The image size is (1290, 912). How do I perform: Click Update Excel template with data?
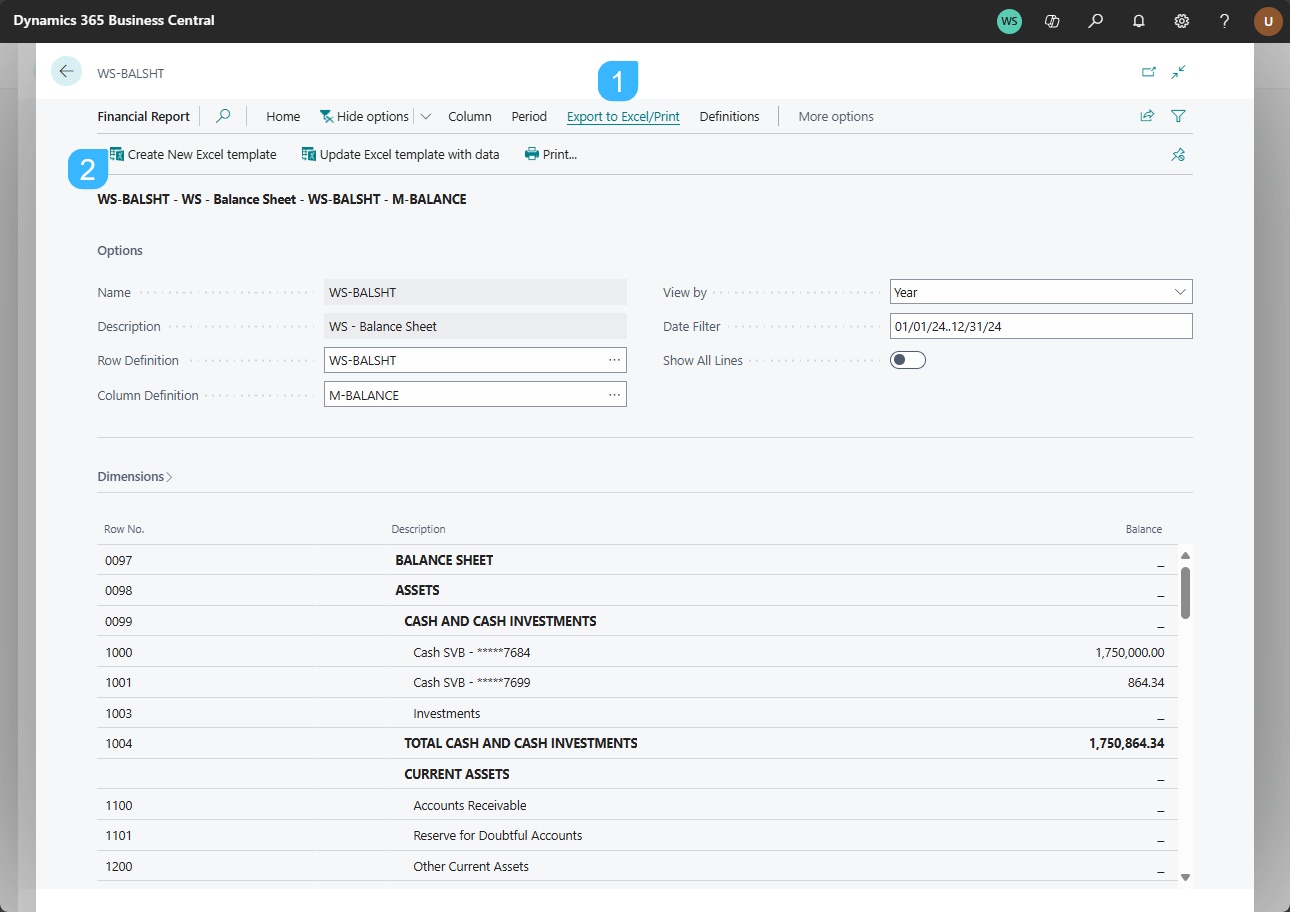pyautogui.click(x=400, y=154)
